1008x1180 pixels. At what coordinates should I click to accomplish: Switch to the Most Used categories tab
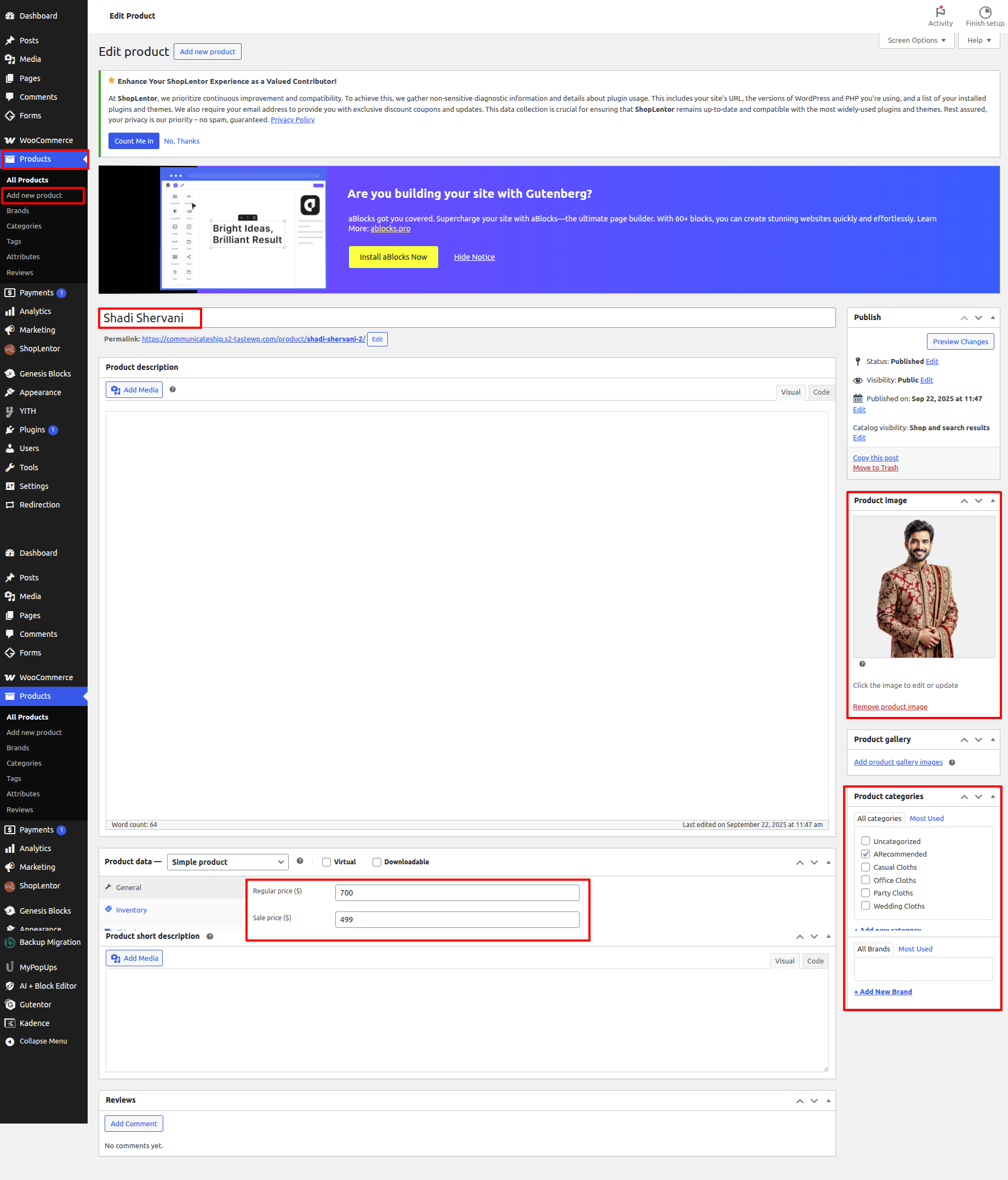pyautogui.click(x=926, y=818)
